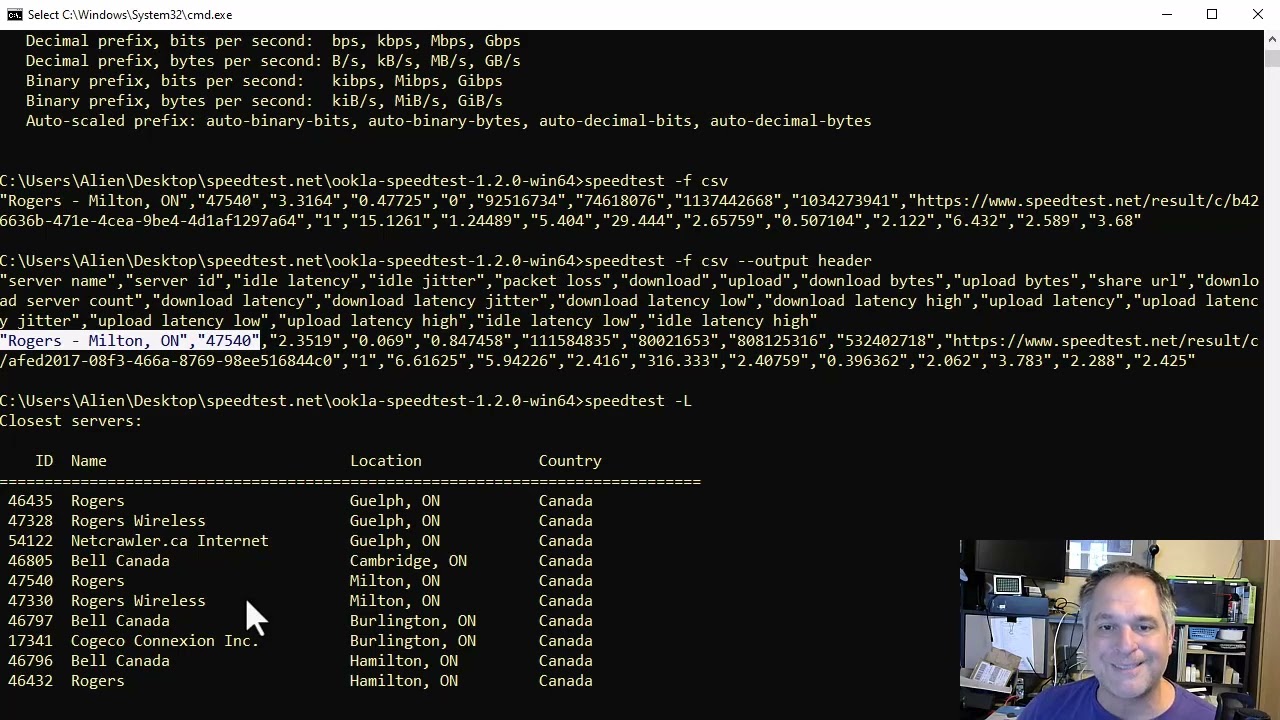Viewport: 1280px width, 720px height.
Task: Click the server ID 46796
Action: tap(30, 660)
